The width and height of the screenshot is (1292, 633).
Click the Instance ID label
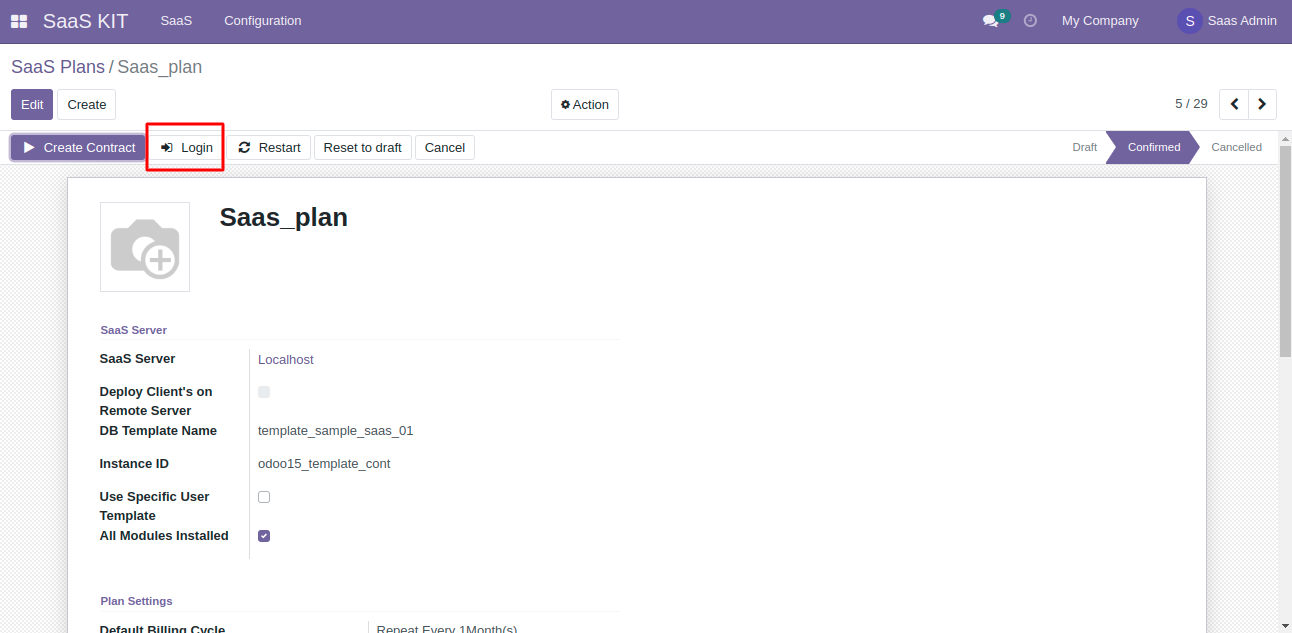click(x=134, y=464)
